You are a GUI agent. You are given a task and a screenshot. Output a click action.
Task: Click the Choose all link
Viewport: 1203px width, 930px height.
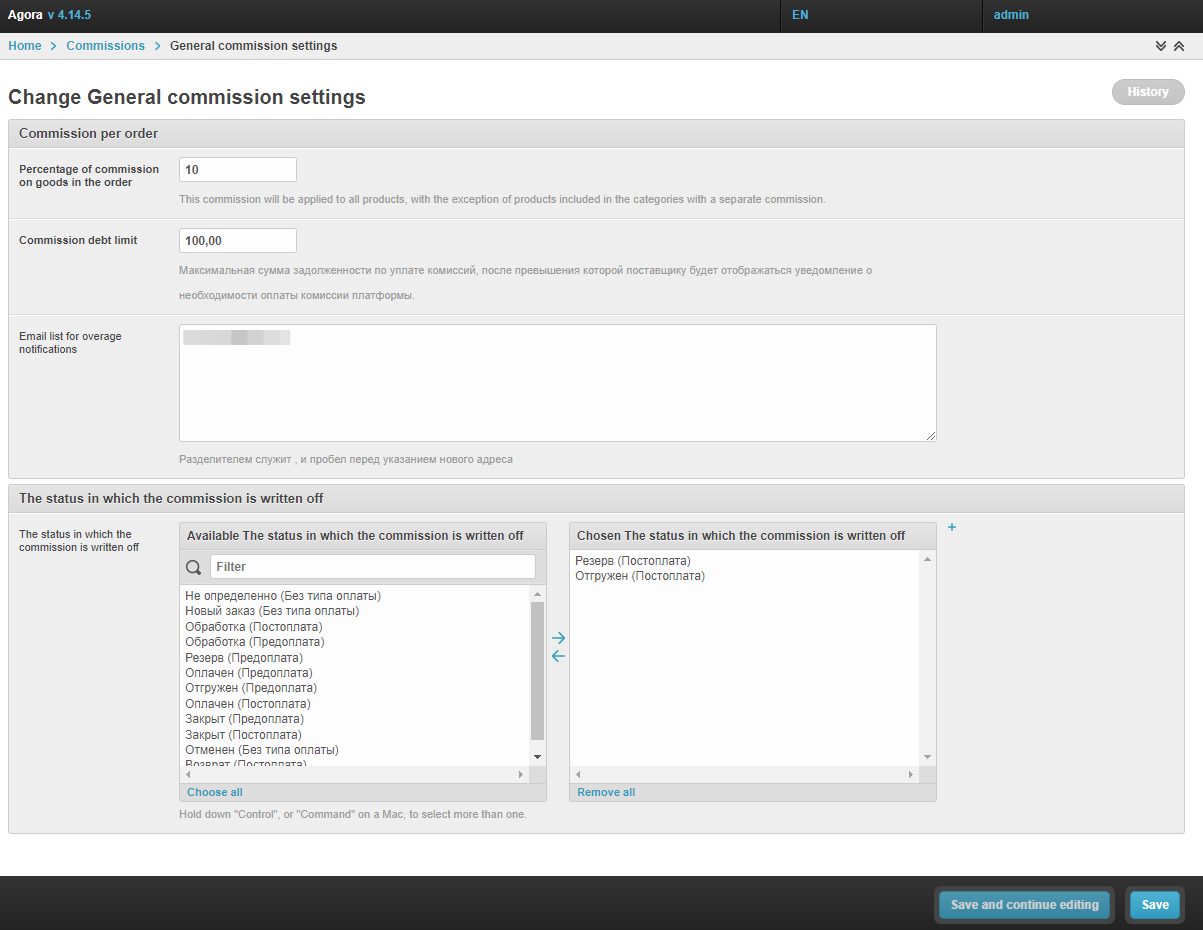pos(215,792)
